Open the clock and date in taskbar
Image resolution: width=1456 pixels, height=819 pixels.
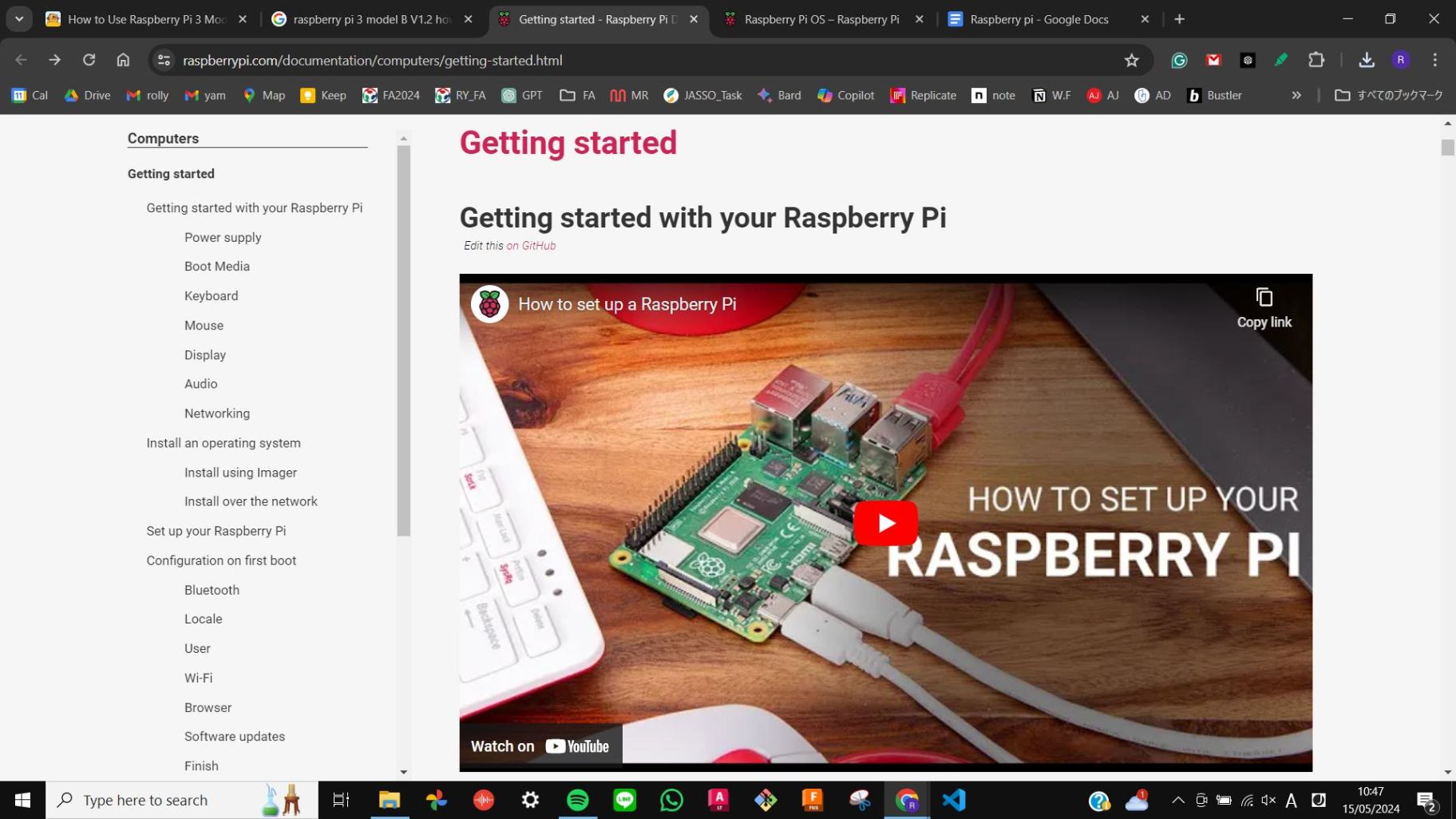click(1371, 800)
